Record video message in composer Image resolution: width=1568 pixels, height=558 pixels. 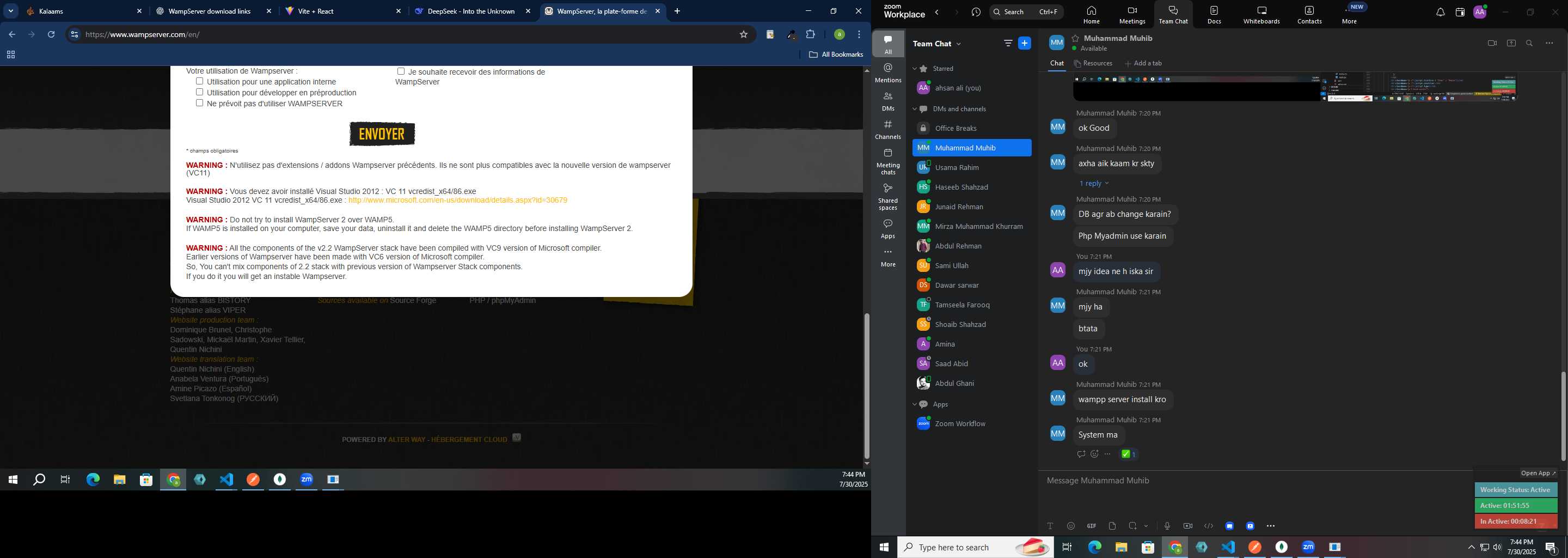pyautogui.click(x=1187, y=526)
